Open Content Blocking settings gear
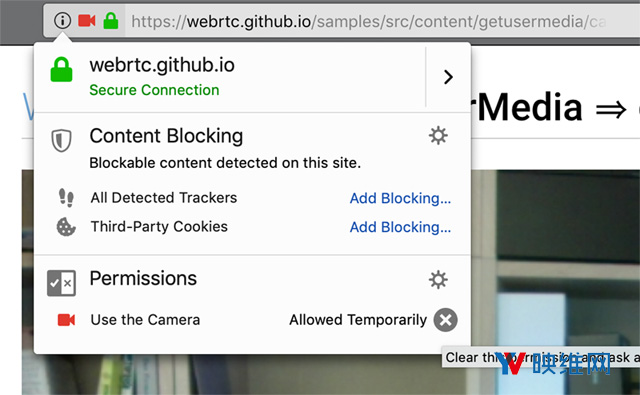Viewport: 640px width, 395px height. [438, 135]
